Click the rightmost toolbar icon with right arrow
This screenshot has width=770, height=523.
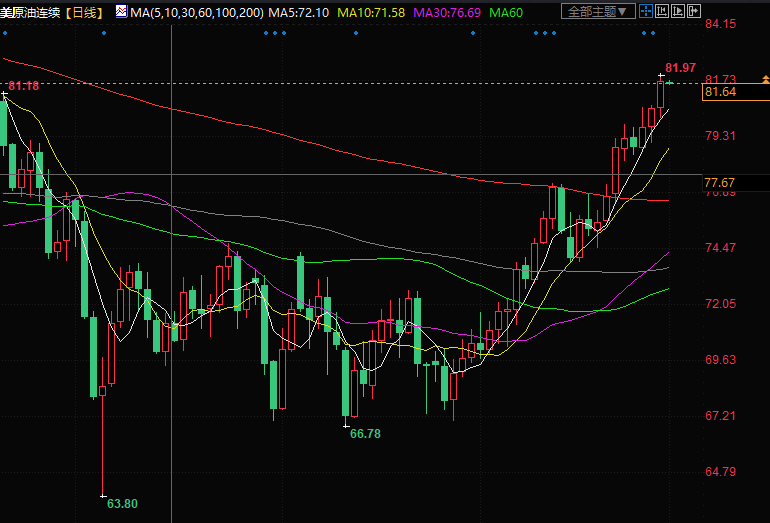tap(693, 11)
